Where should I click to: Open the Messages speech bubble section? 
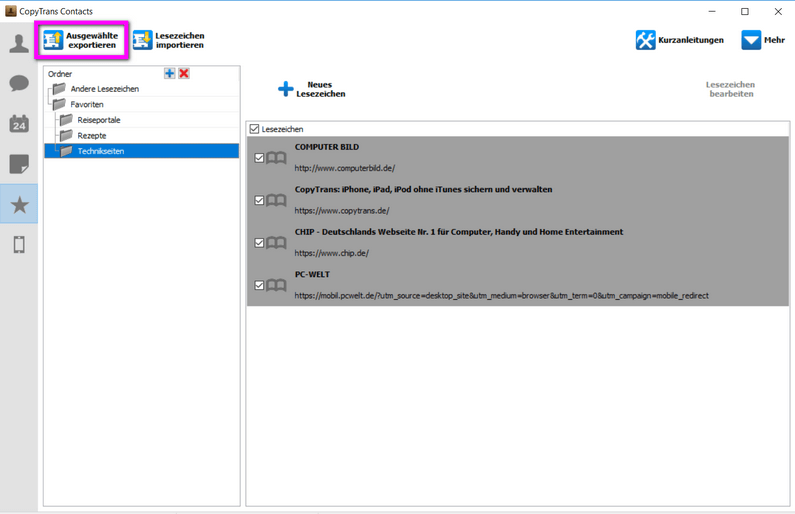pyautogui.click(x=19, y=83)
